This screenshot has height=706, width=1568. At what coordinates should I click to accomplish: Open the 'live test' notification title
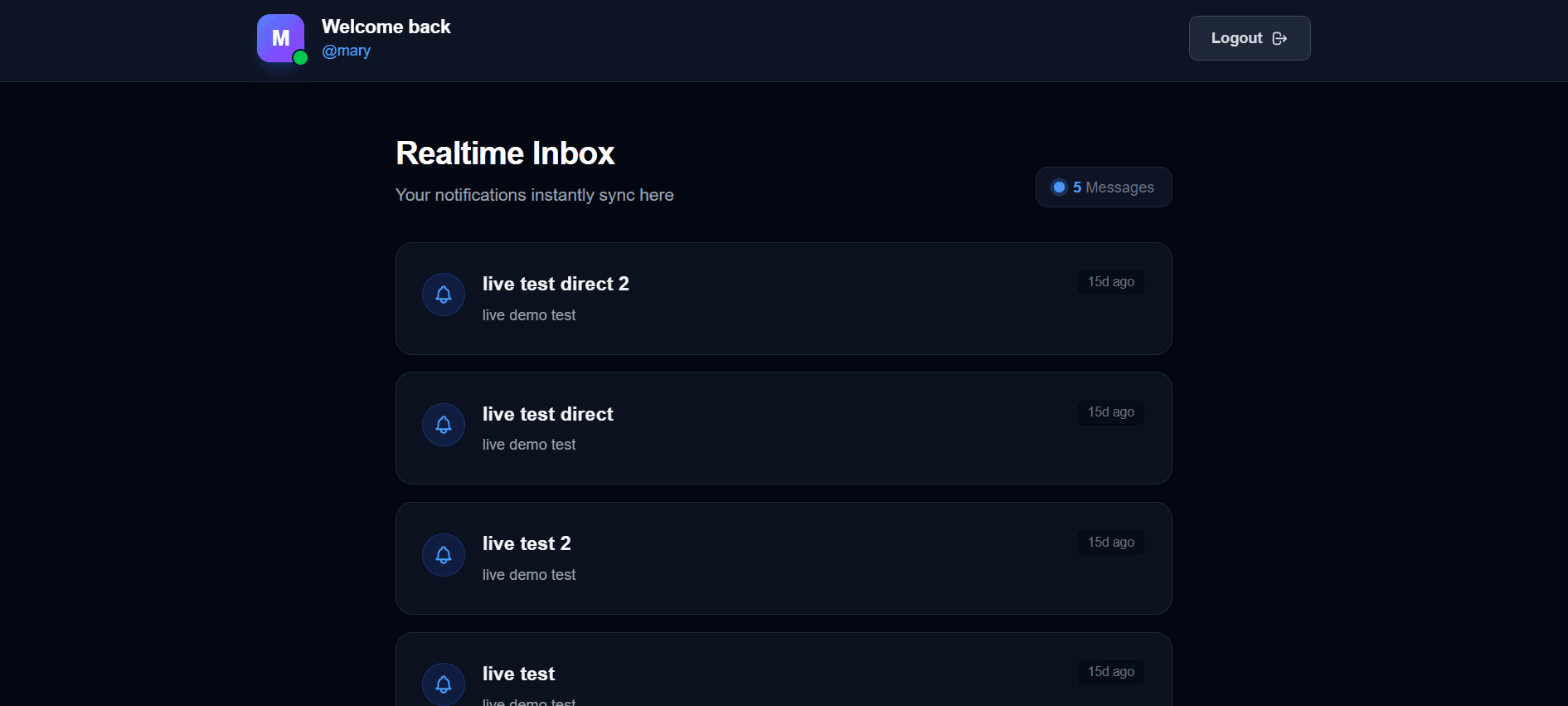coord(518,674)
